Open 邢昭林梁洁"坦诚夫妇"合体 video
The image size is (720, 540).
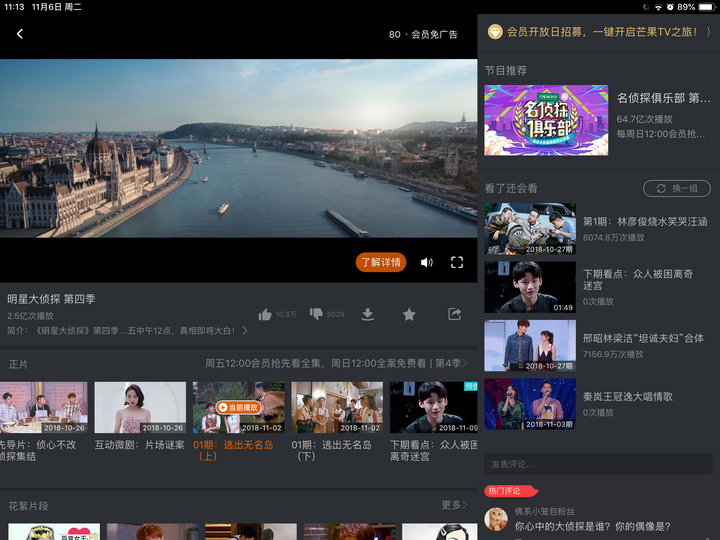click(x=530, y=345)
